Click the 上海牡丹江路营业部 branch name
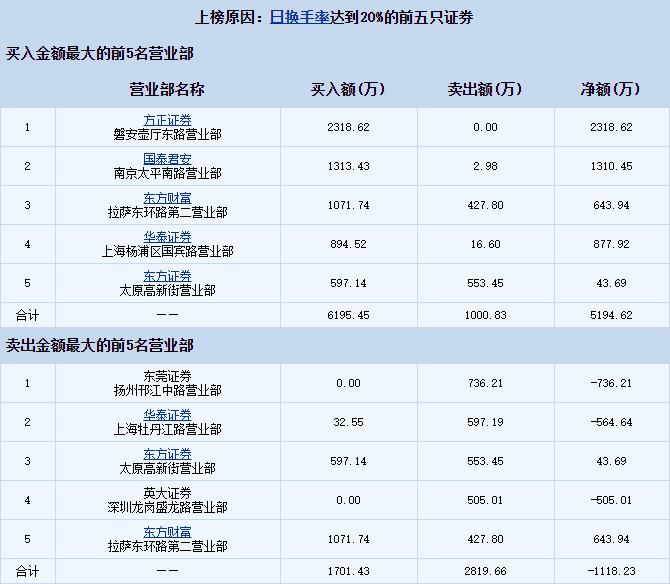 (x=168, y=429)
